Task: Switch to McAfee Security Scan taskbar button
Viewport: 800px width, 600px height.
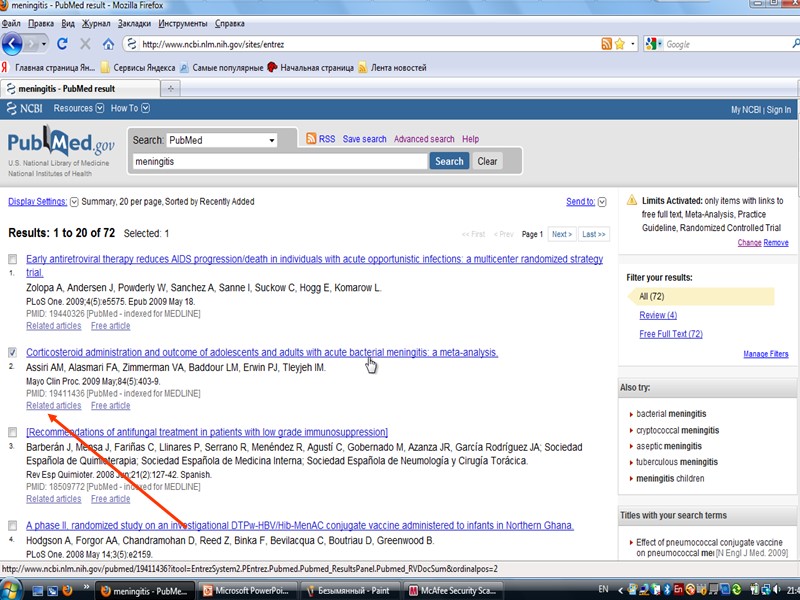Action: pos(453,590)
